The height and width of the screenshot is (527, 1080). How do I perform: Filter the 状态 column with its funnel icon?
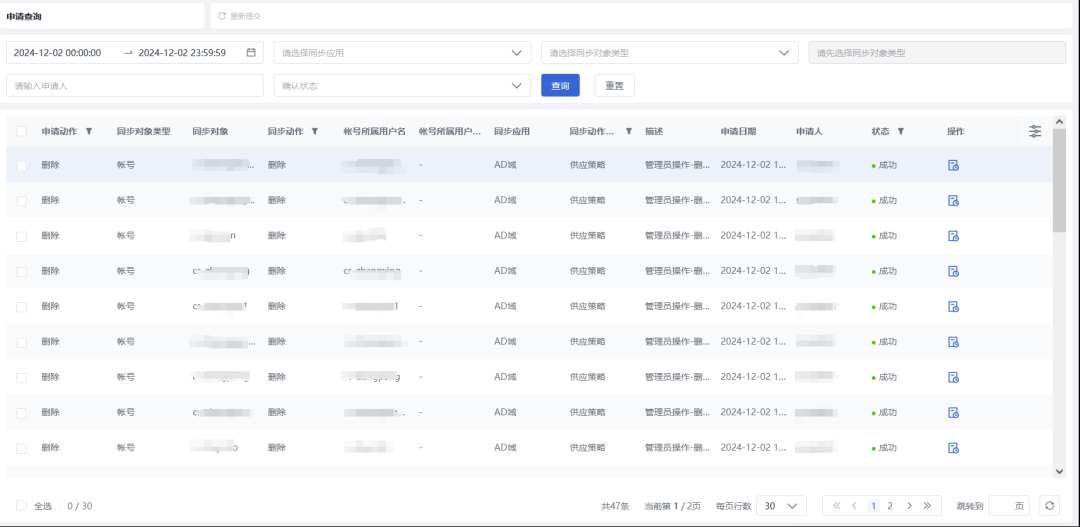click(x=900, y=131)
